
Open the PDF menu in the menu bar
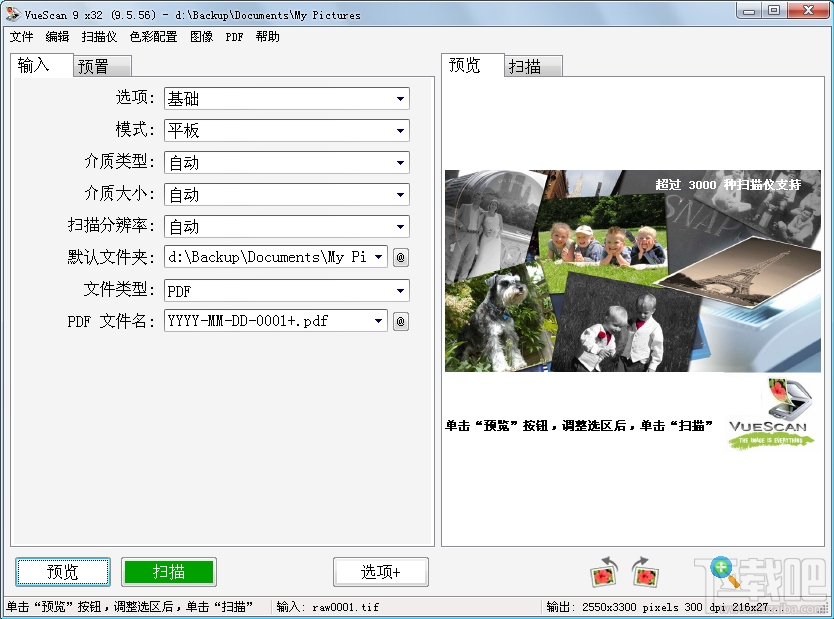coord(233,37)
